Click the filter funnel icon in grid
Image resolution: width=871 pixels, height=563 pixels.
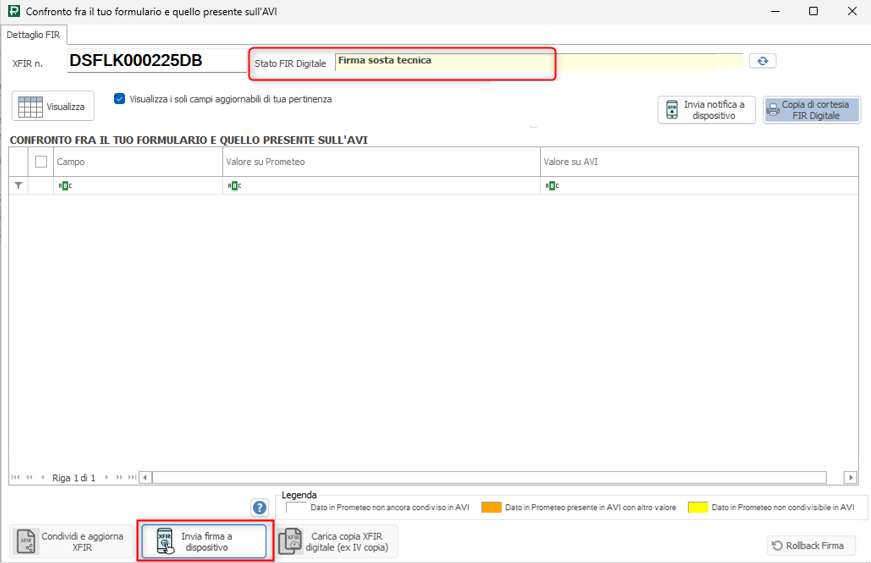pos(18,185)
